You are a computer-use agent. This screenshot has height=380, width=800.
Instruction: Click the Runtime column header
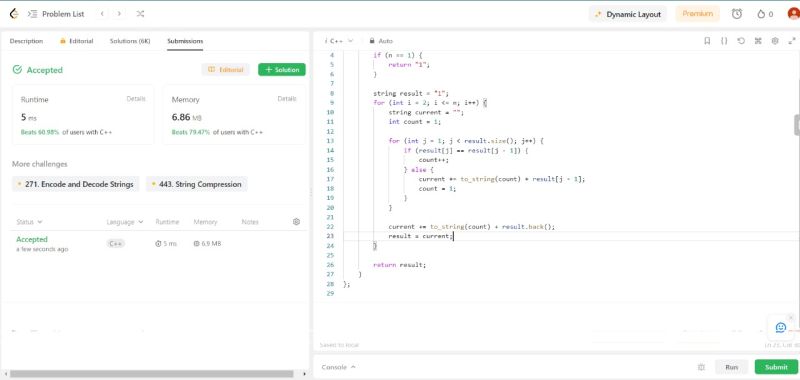(167, 222)
